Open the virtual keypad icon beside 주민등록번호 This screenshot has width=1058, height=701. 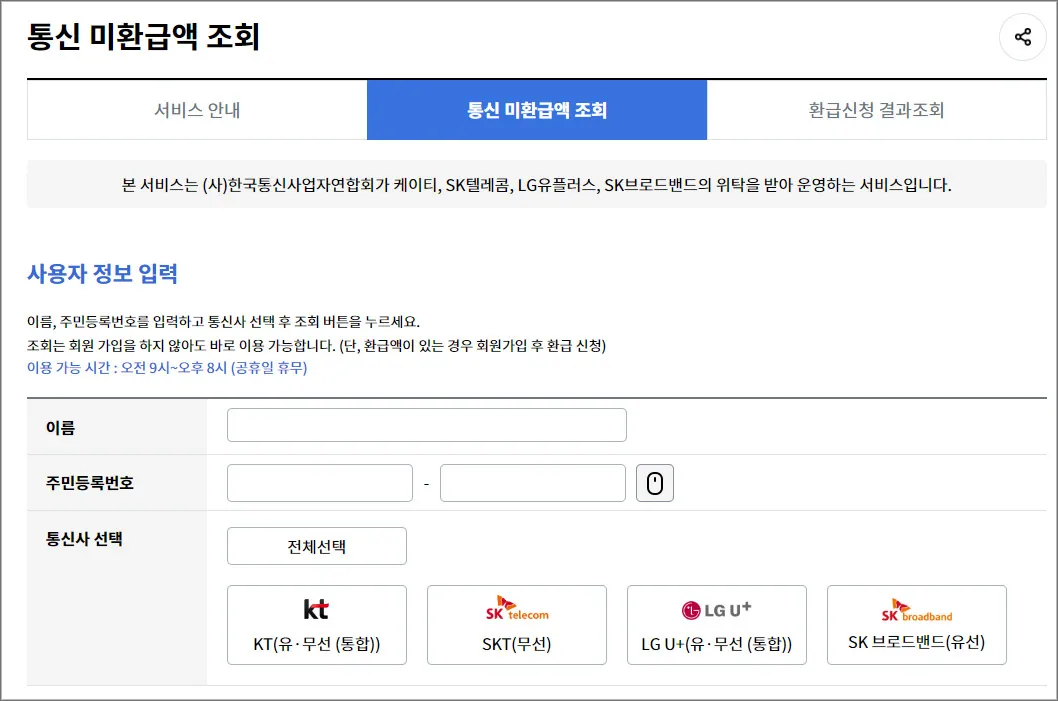[655, 482]
